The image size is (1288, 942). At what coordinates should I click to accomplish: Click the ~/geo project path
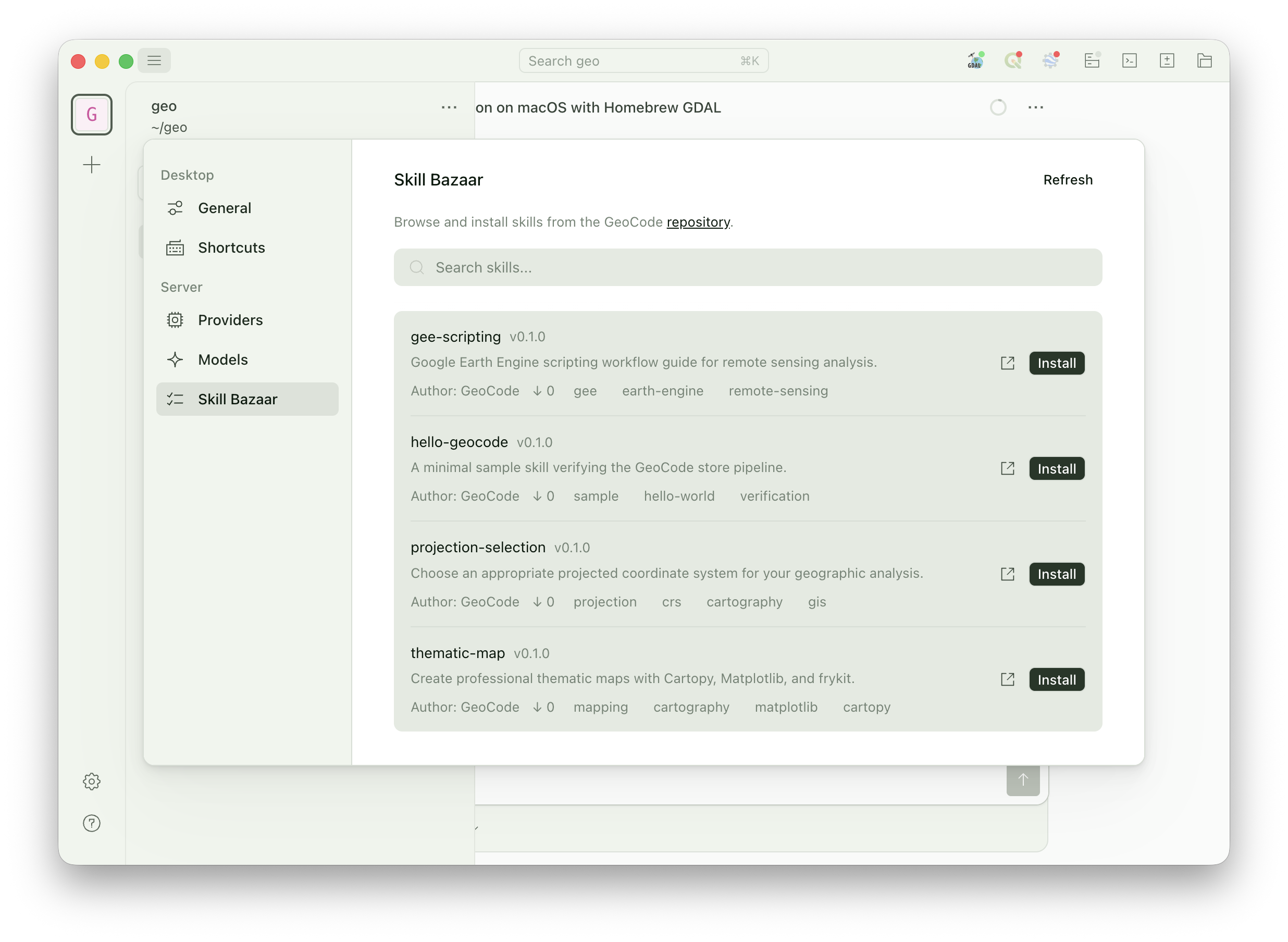(169, 127)
